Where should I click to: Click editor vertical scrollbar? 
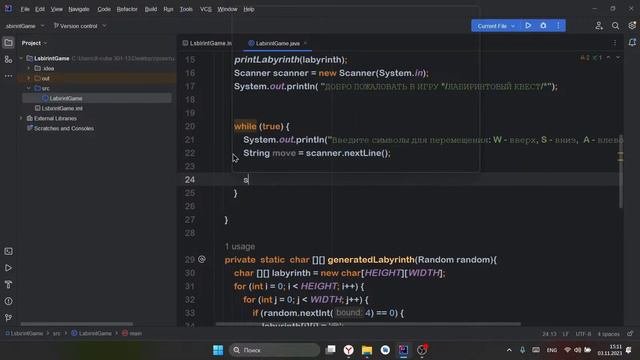[621, 171]
